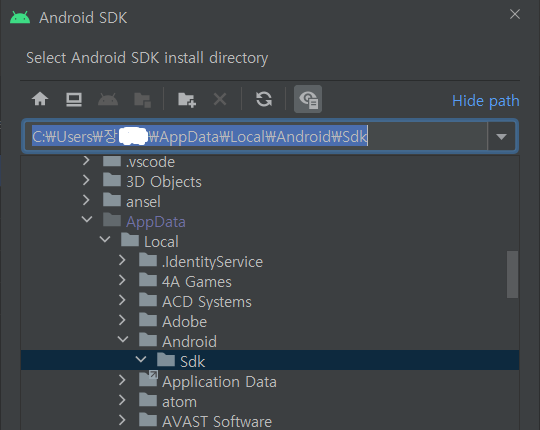
Task: Click inside the SDK path text field
Action: [255, 136]
